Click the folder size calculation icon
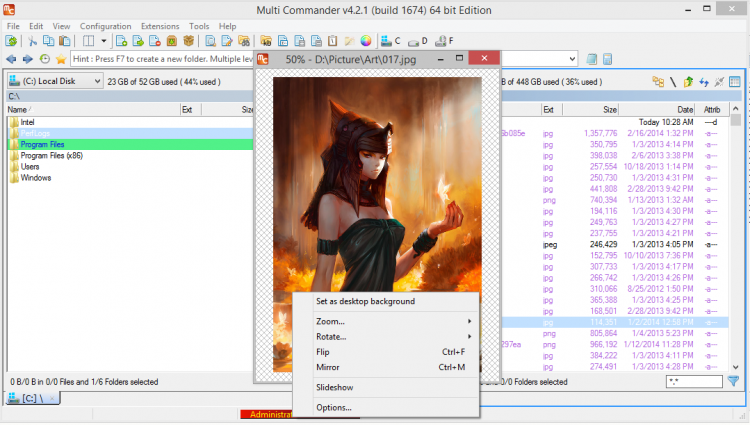The height and width of the screenshot is (425, 750). point(266,41)
